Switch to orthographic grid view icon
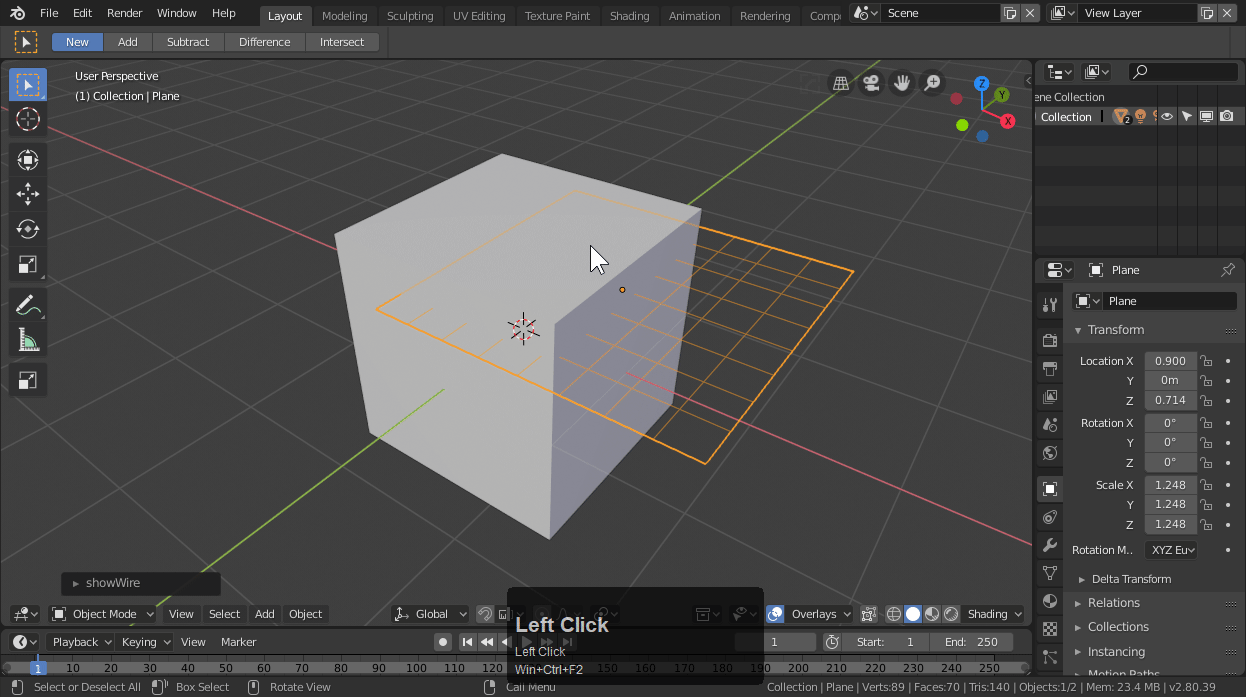 pyautogui.click(x=841, y=83)
